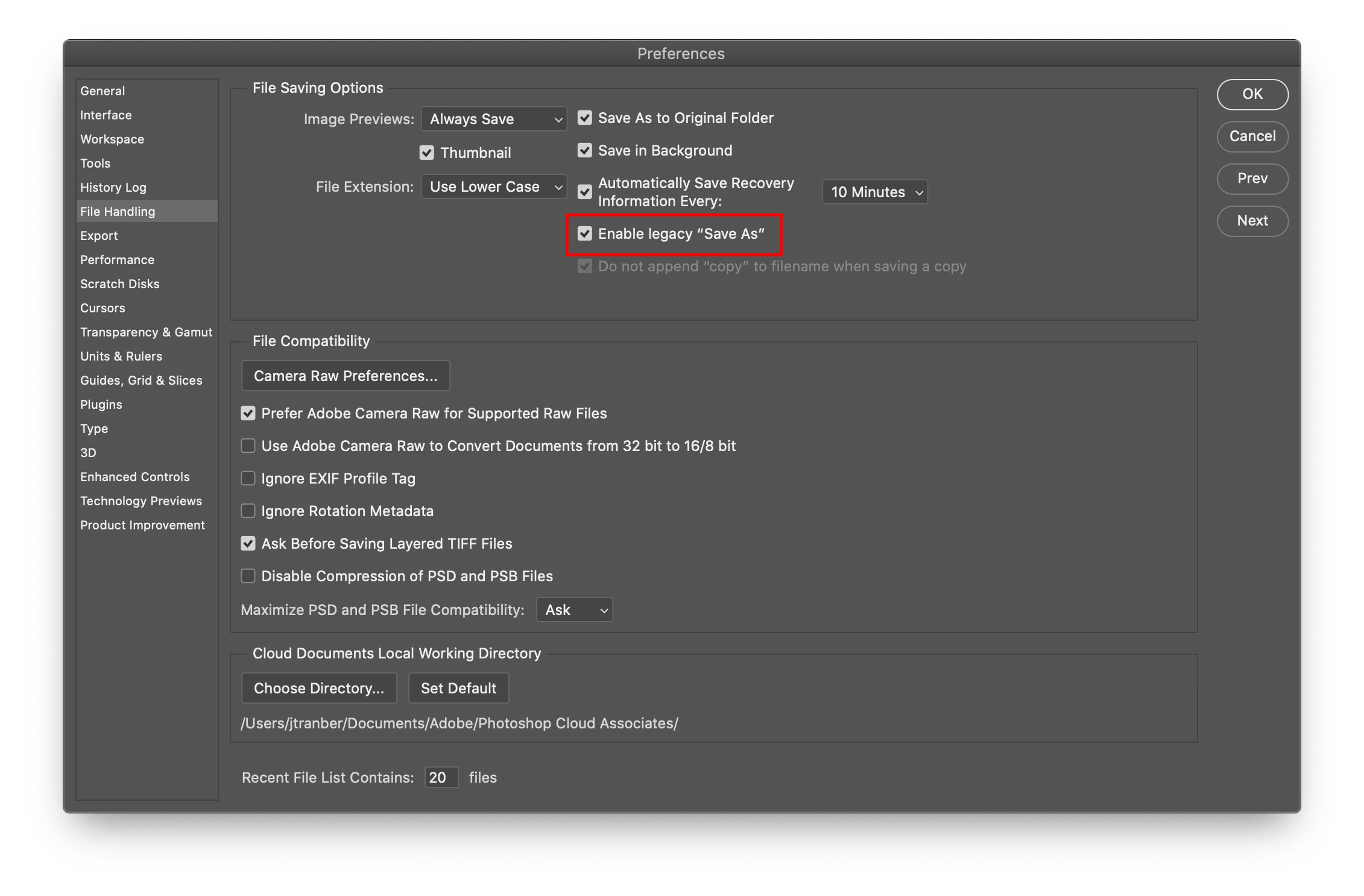1364x896 pixels.
Task: Open File Extension dropdown
Action: (493, 187)
